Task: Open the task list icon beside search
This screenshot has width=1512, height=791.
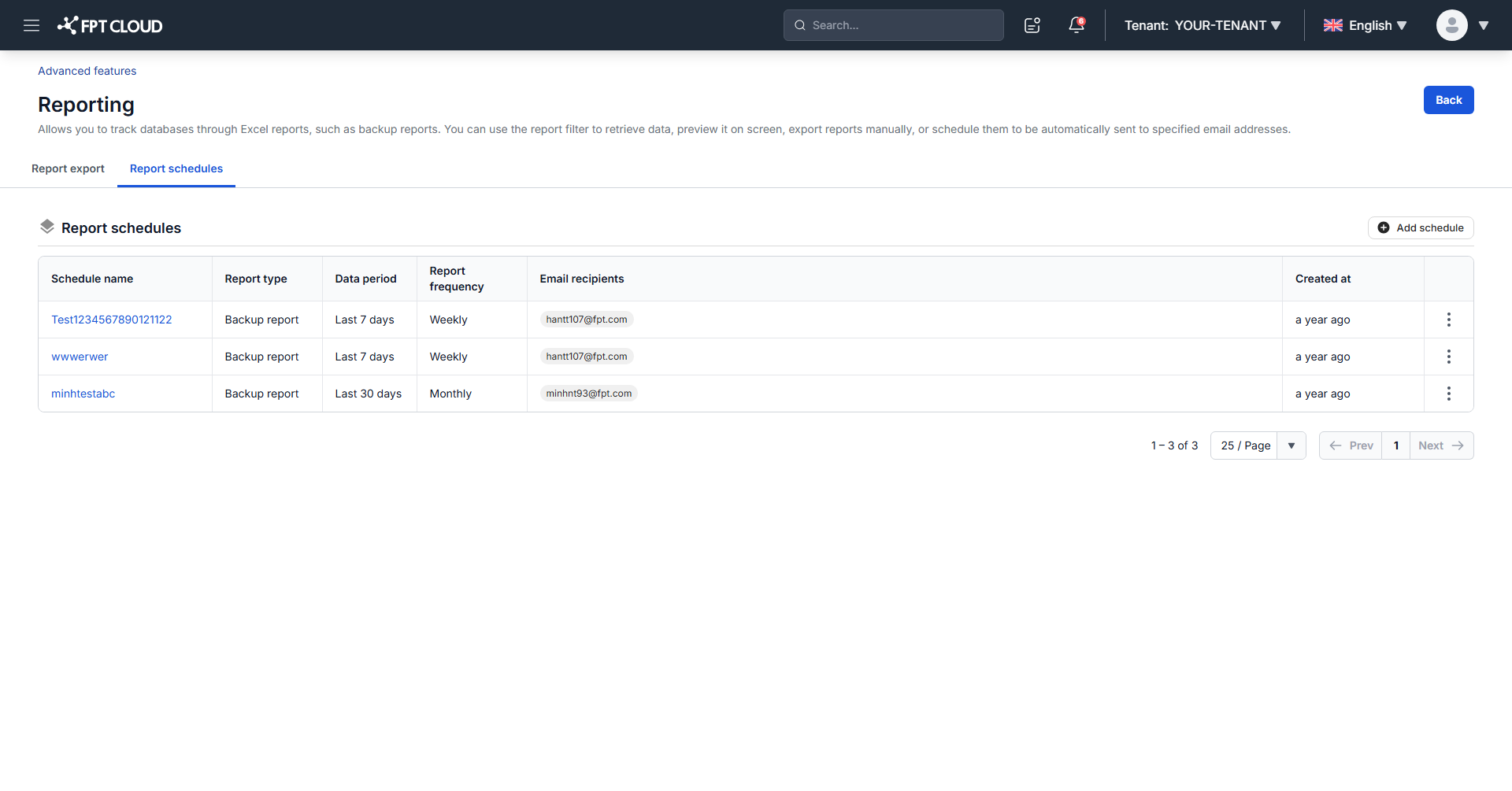Action: (1032, 25)
